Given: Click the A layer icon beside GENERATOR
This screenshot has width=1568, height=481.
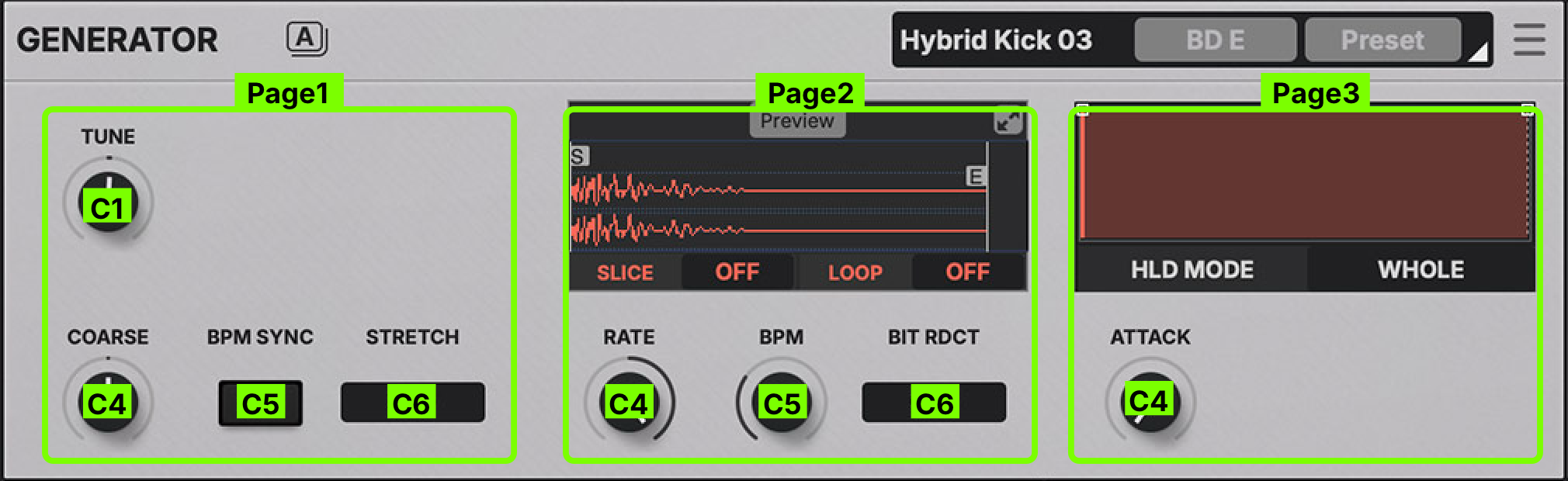Looking at the screenshot, I should point(306,38).
